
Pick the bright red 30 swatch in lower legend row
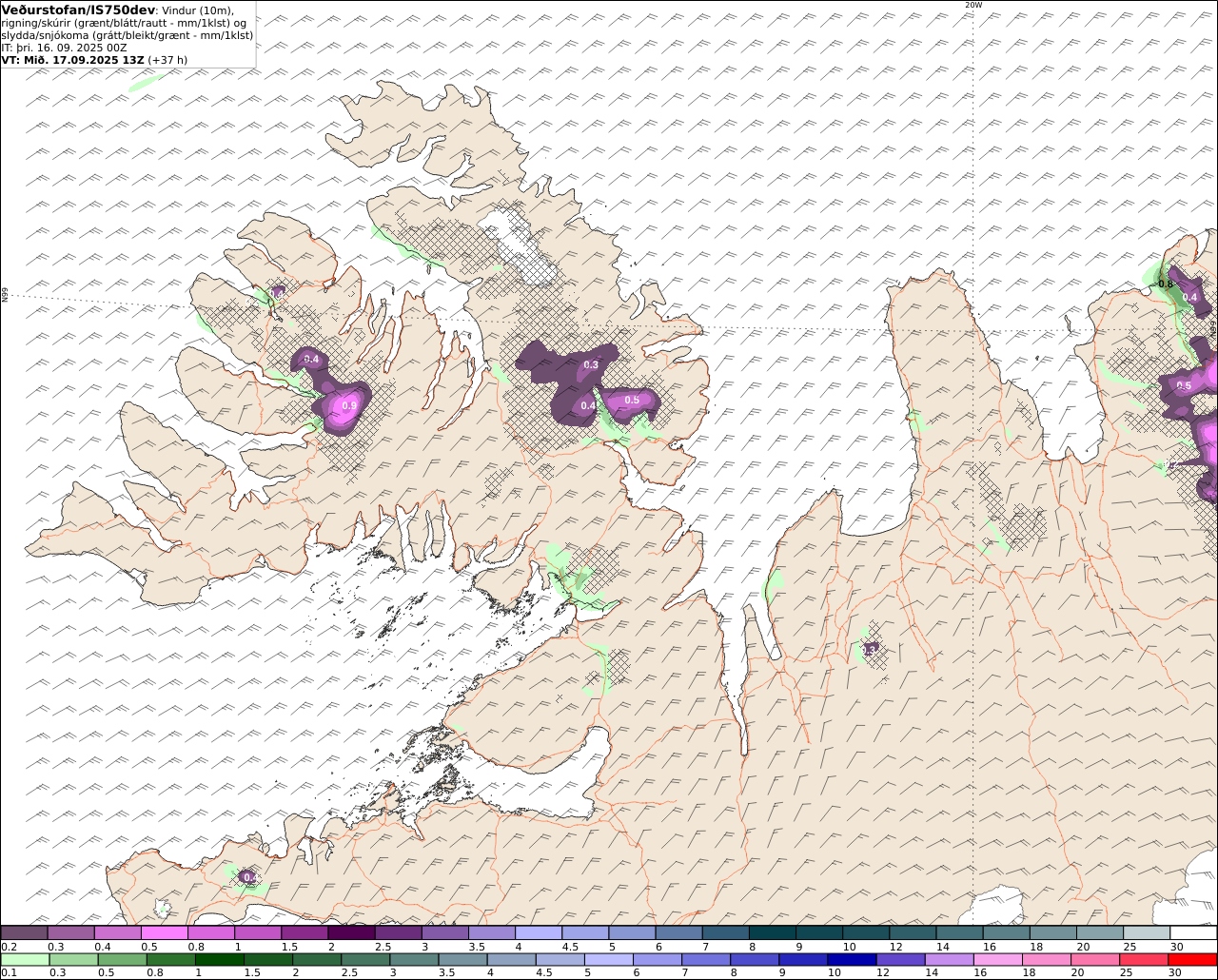tap(1192, 959)
